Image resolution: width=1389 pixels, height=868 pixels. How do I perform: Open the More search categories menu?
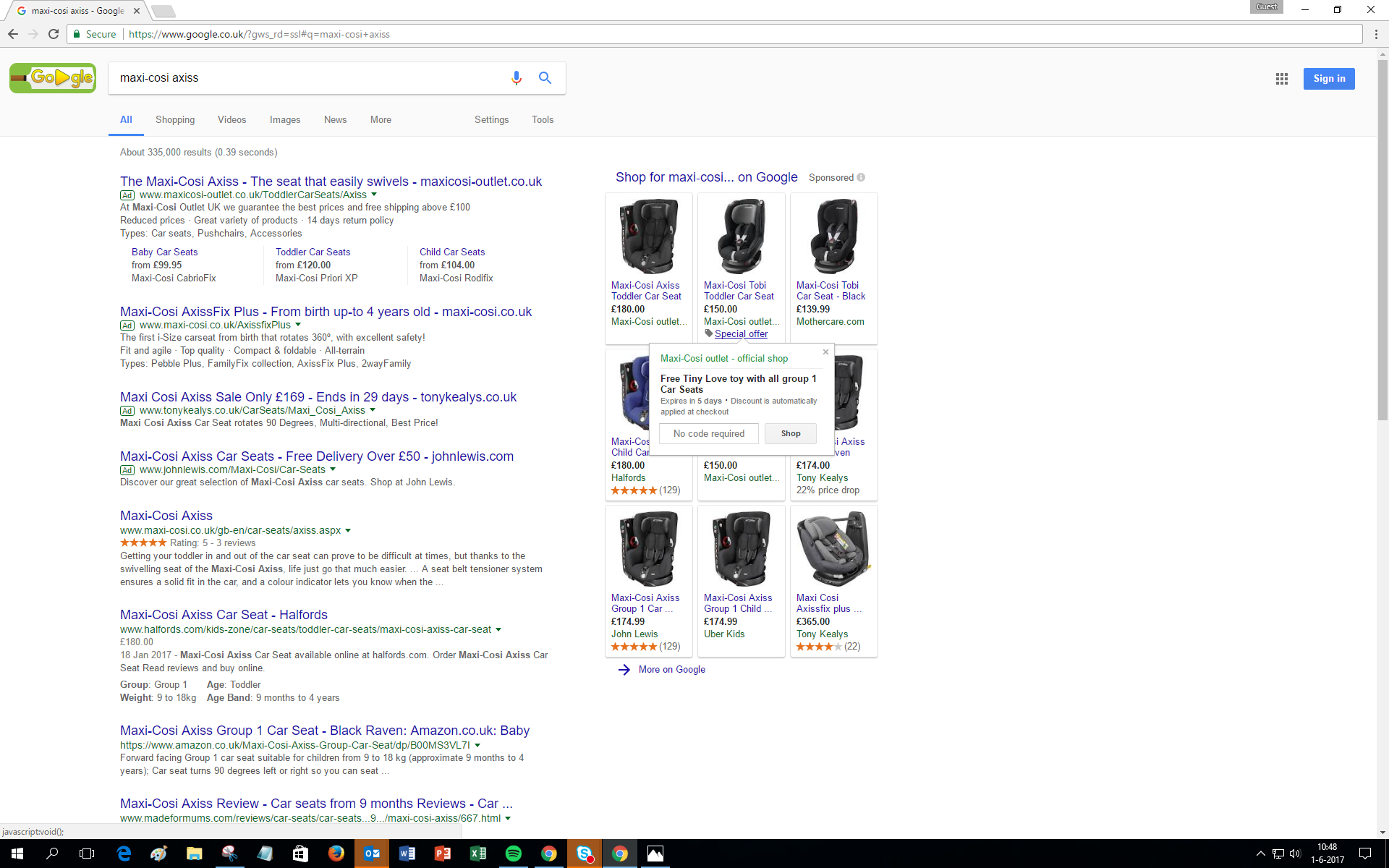point(381,119)
